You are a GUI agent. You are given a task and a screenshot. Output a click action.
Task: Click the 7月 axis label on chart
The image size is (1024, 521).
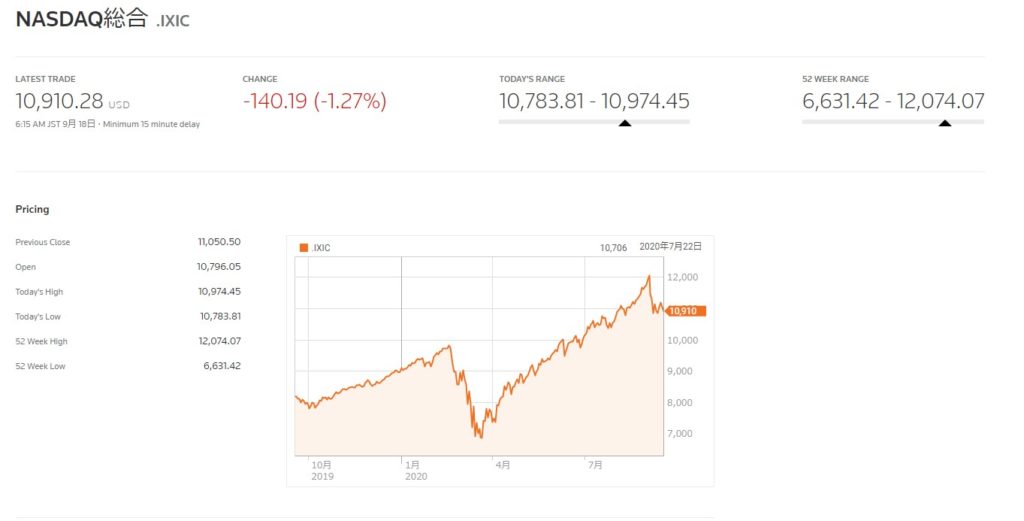(595, 465)
